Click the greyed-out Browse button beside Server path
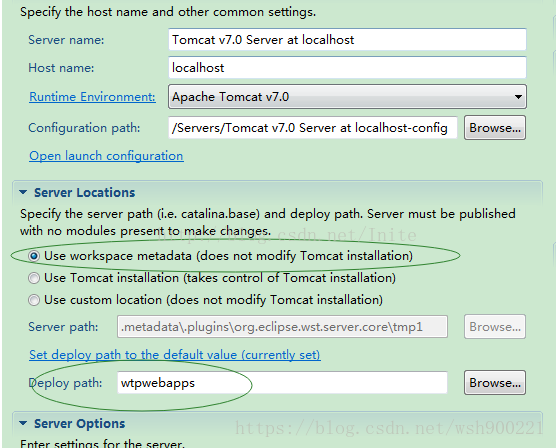Viewport: 556px width, 448px height. tap(495, 327)
